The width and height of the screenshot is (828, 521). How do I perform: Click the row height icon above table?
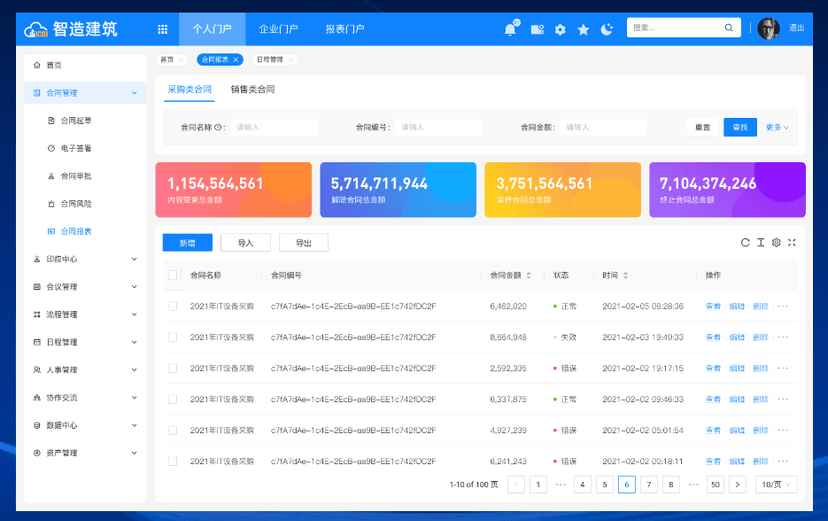tap(760, 242)
